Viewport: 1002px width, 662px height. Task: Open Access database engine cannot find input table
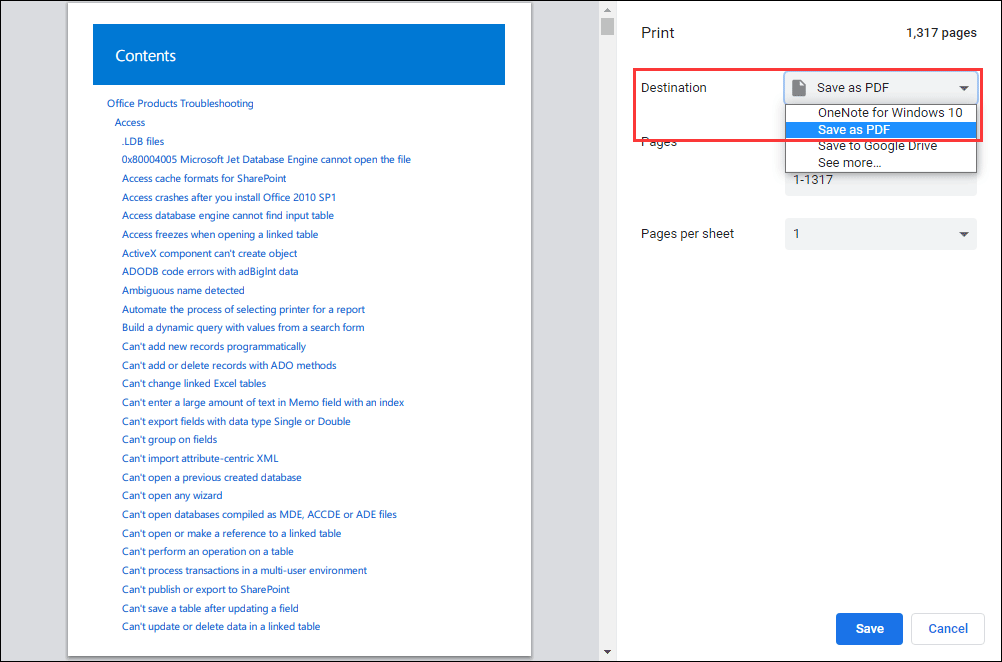[228, 216]
